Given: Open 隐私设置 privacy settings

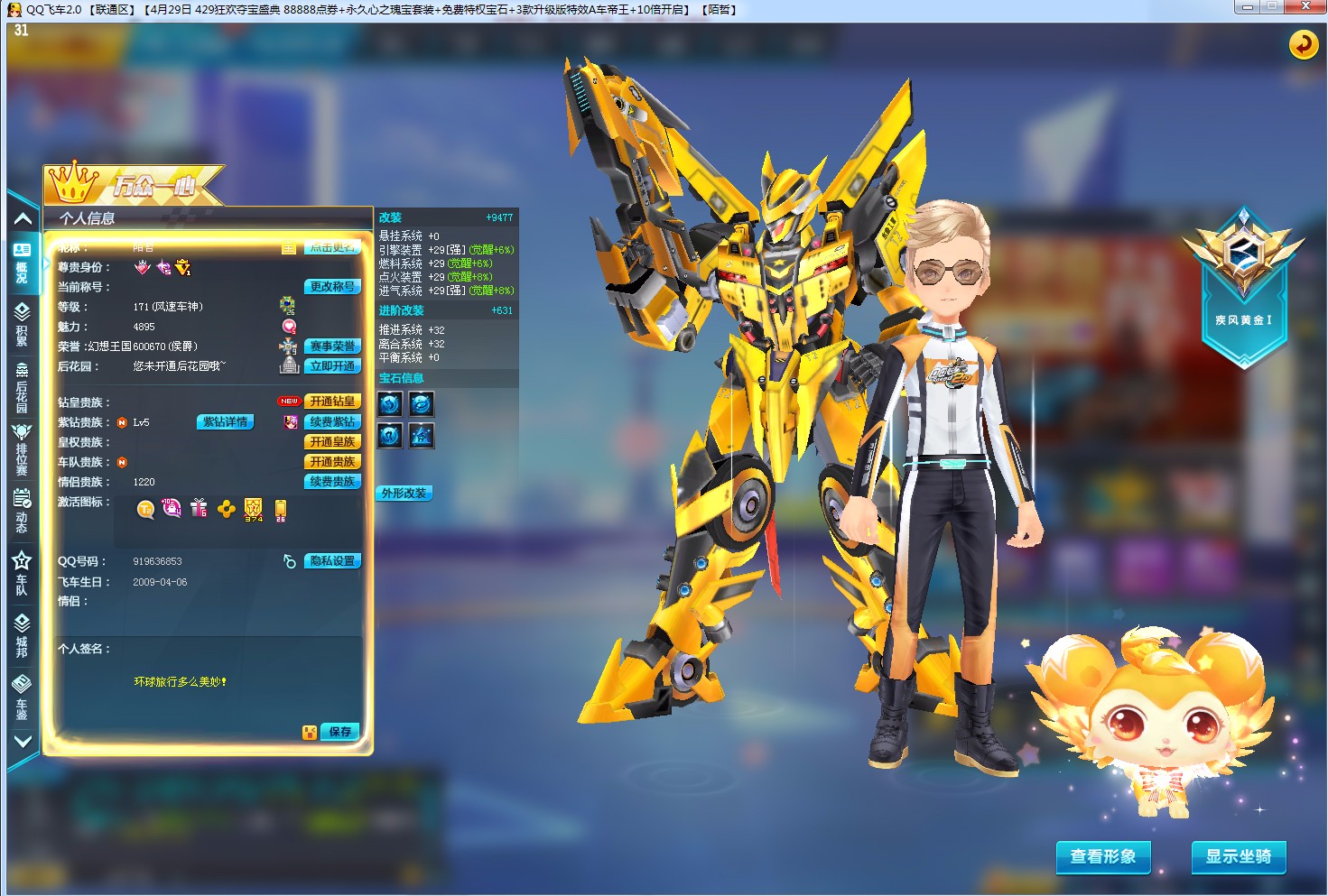Looking at the screenshot, I should click(332, 561).
